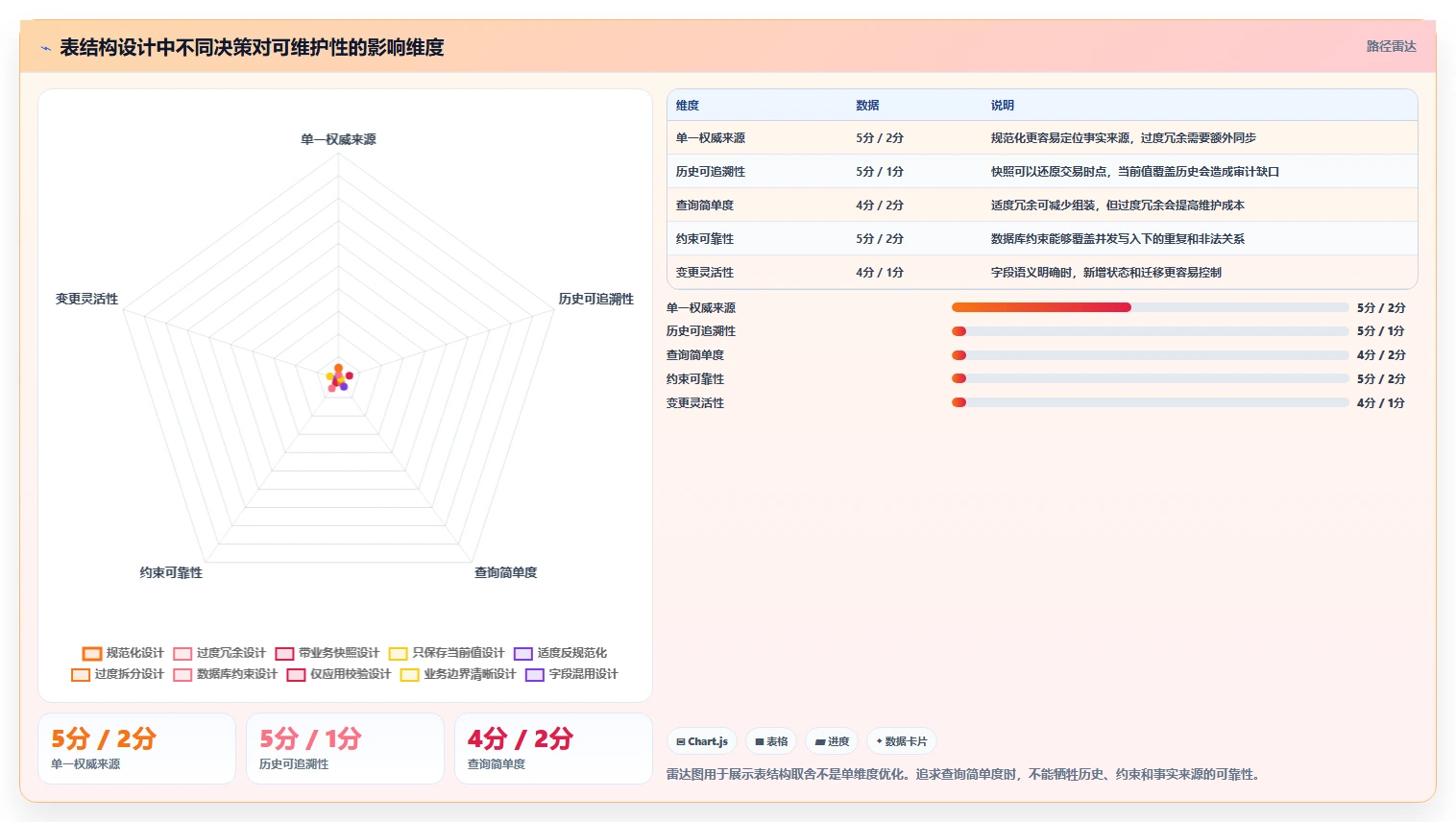Viewport: 1456px width, 822px height.
Task: Click the 路径雷达 label in header
Action: coord(1391,46)
